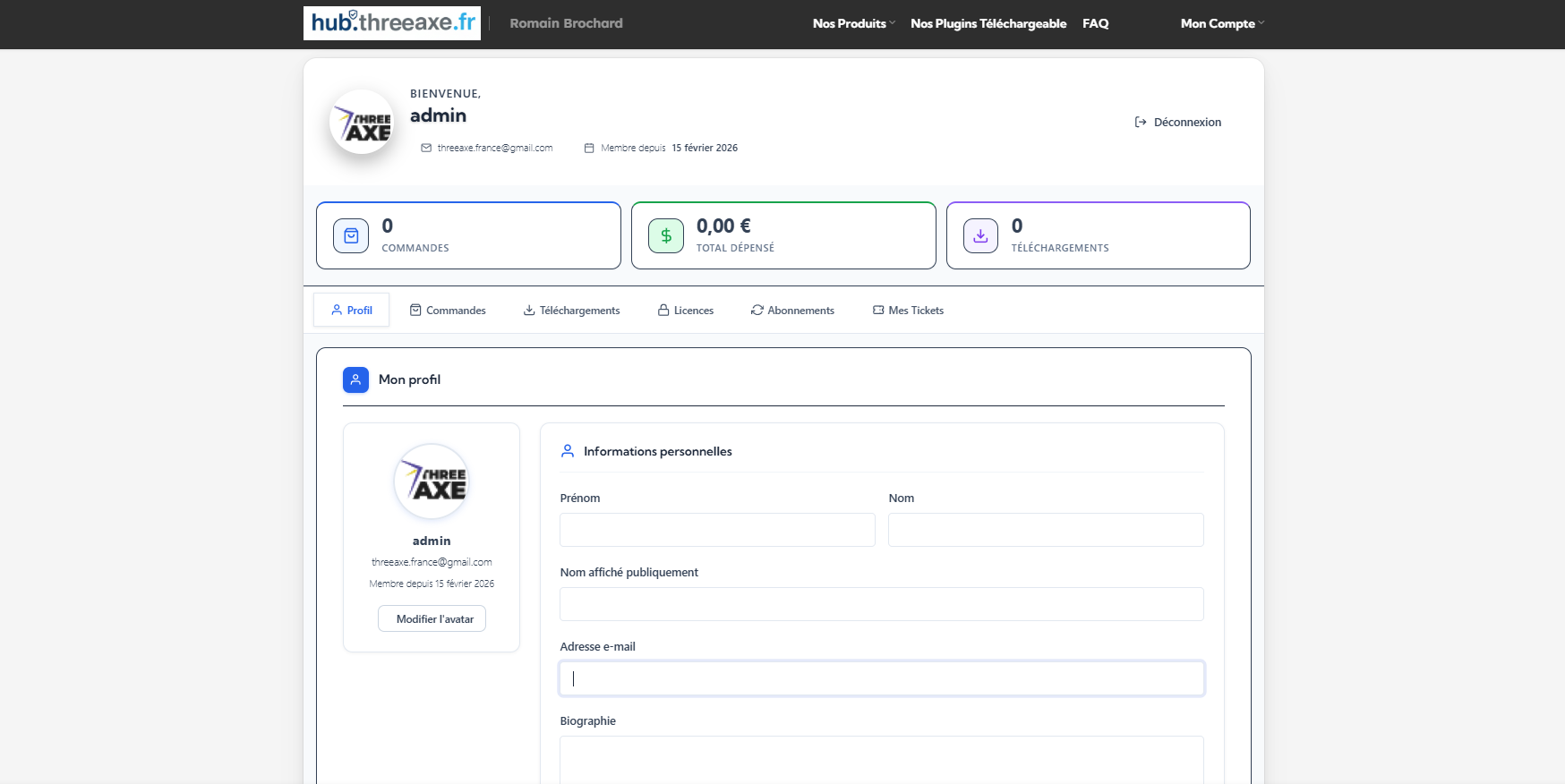Click the 0,00 € TOTAL DÉPENSÉ card
The height and width of the screenshot is (784, 1565).
(x=783, y=235)
